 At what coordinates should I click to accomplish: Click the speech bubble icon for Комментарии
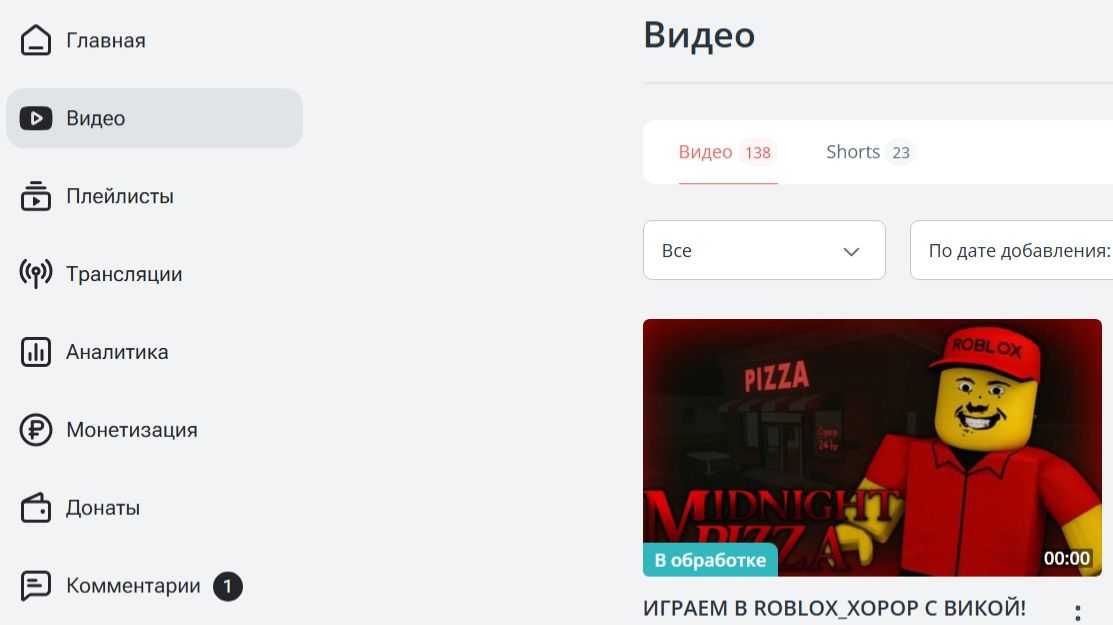pyautogui.click(x=35, y=586)
